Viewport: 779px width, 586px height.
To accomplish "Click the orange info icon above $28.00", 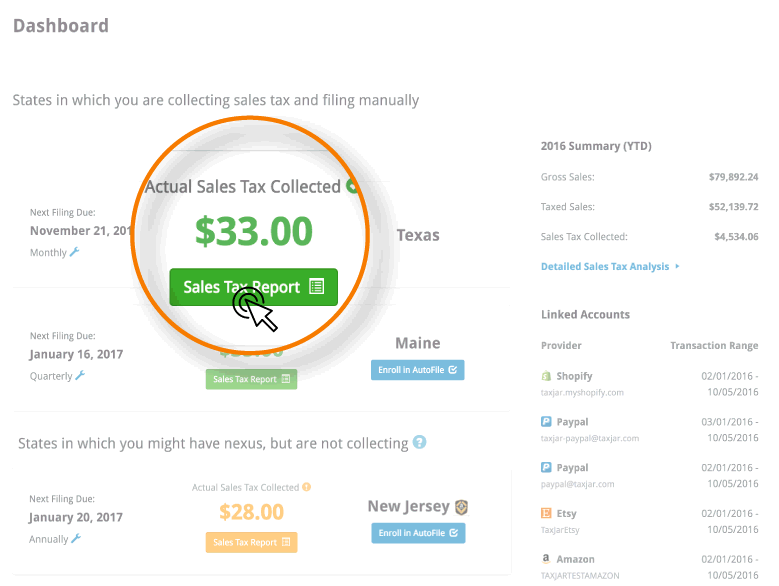I will tap(306, 487).
